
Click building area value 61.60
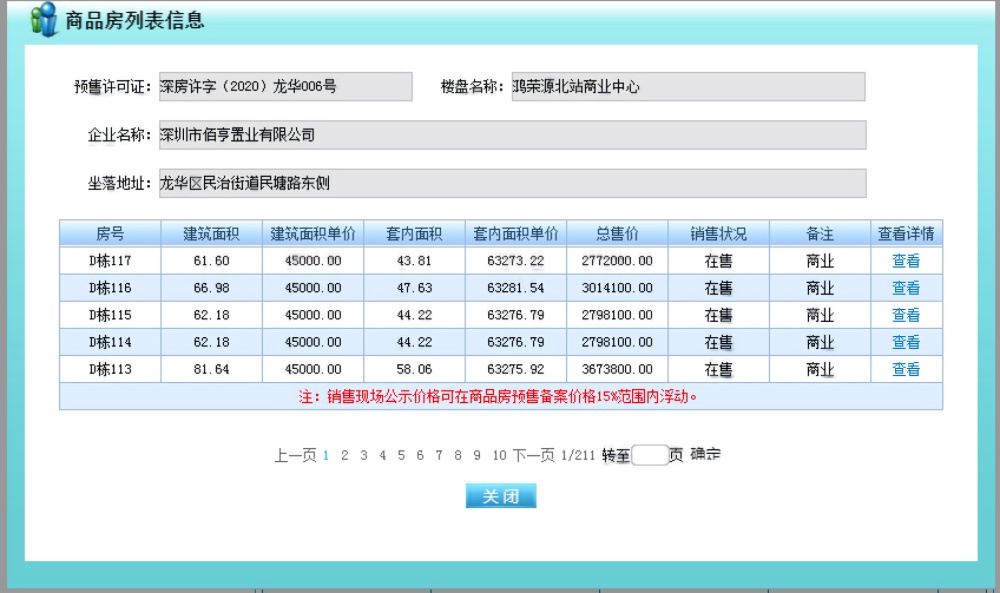212,261
